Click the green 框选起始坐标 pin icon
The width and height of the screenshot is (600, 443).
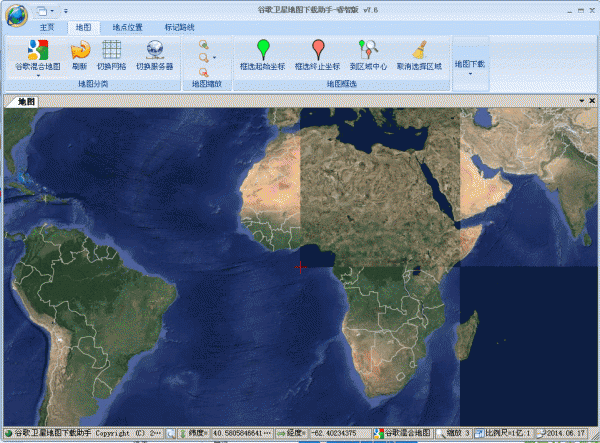pos(263,50)
